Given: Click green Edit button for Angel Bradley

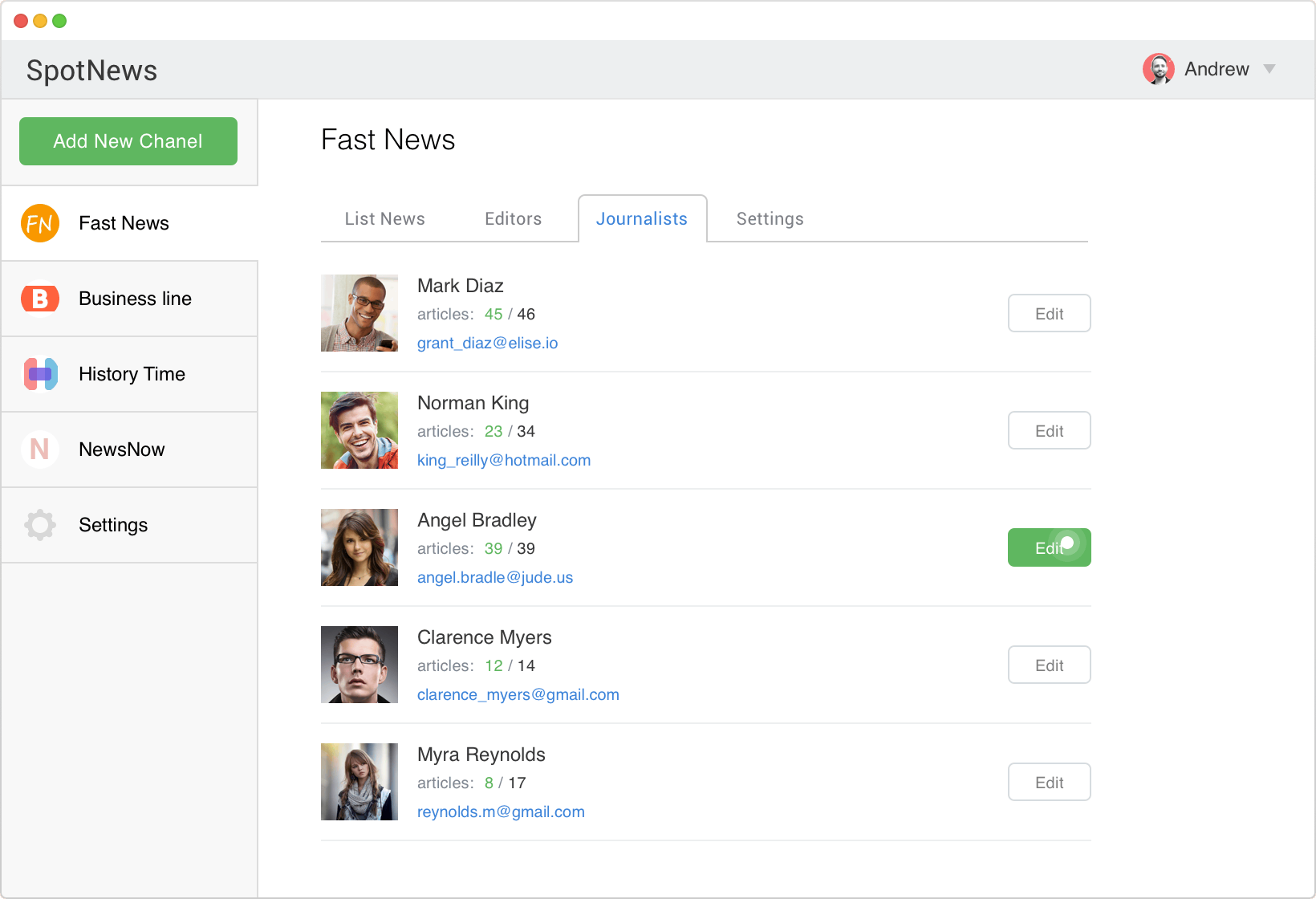Looking at the screenshot, I should [1050, 547].
